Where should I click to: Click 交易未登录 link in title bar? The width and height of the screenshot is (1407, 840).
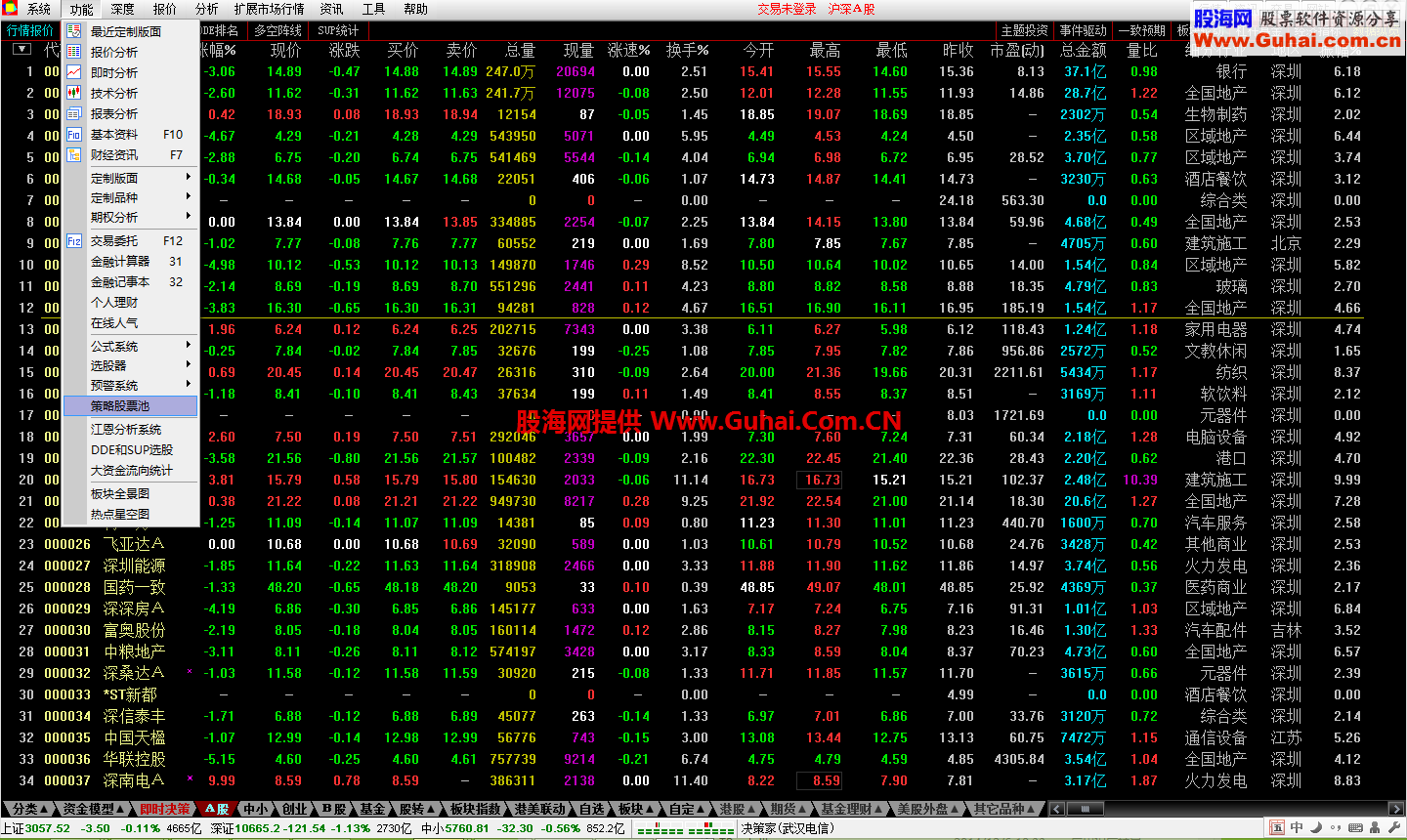pyautogui.click(x=787, y=9)
